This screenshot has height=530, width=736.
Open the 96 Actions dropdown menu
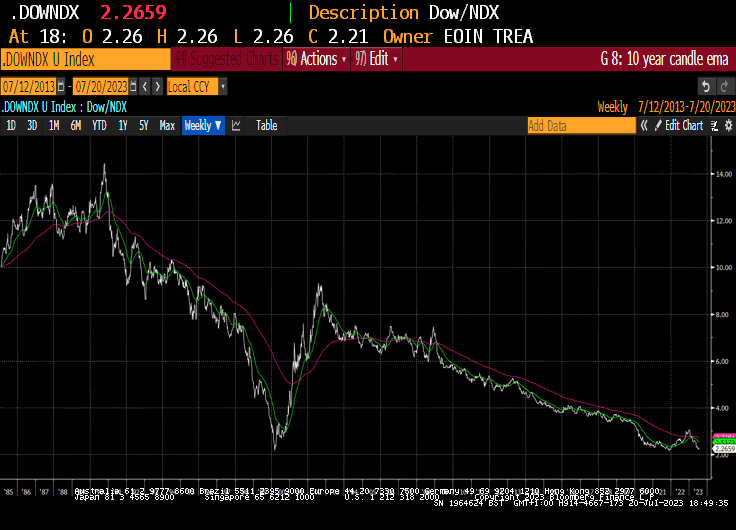click(x=316, y=59)
